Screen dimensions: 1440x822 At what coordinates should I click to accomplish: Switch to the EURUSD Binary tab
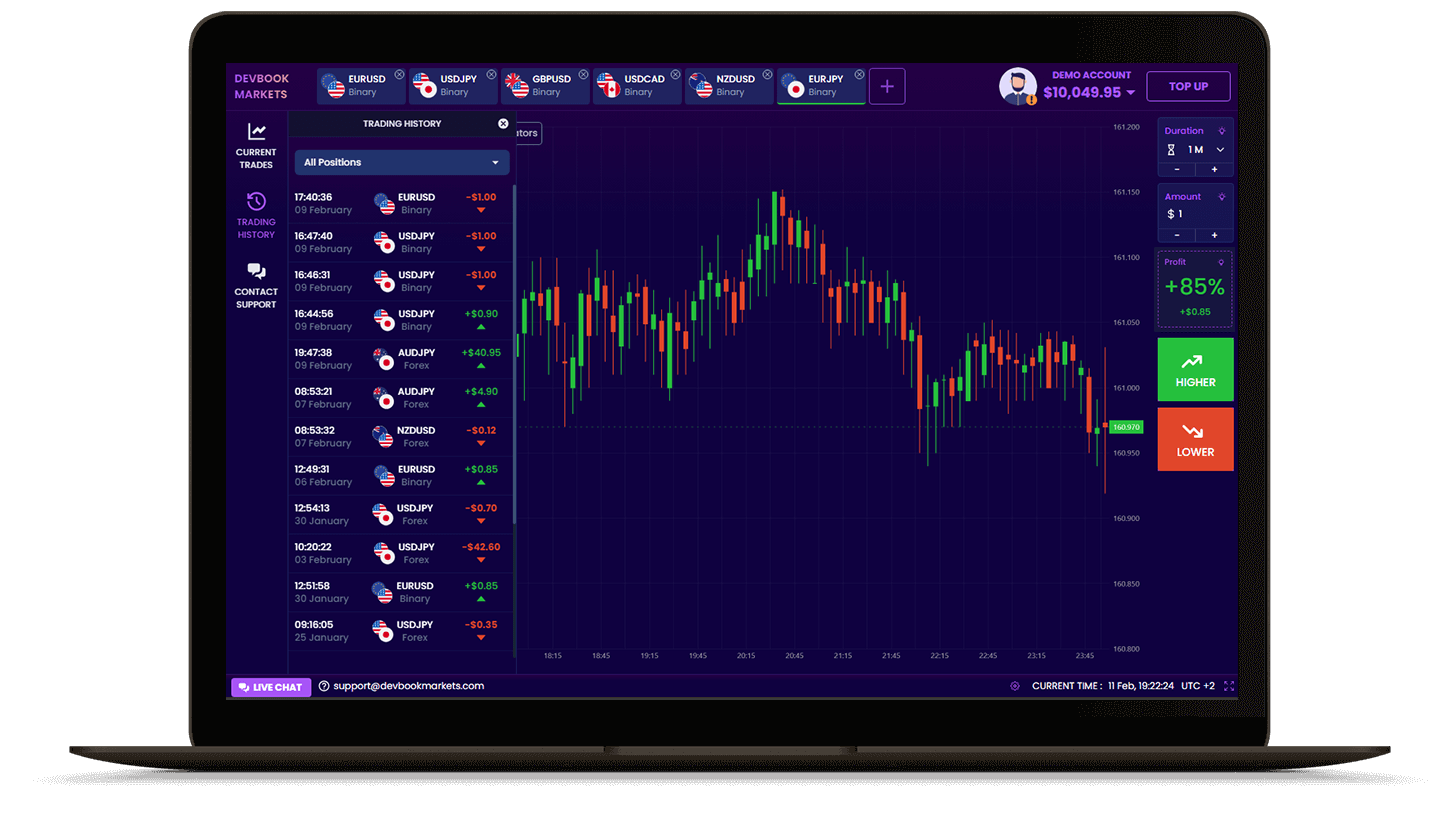coord(360,86)
